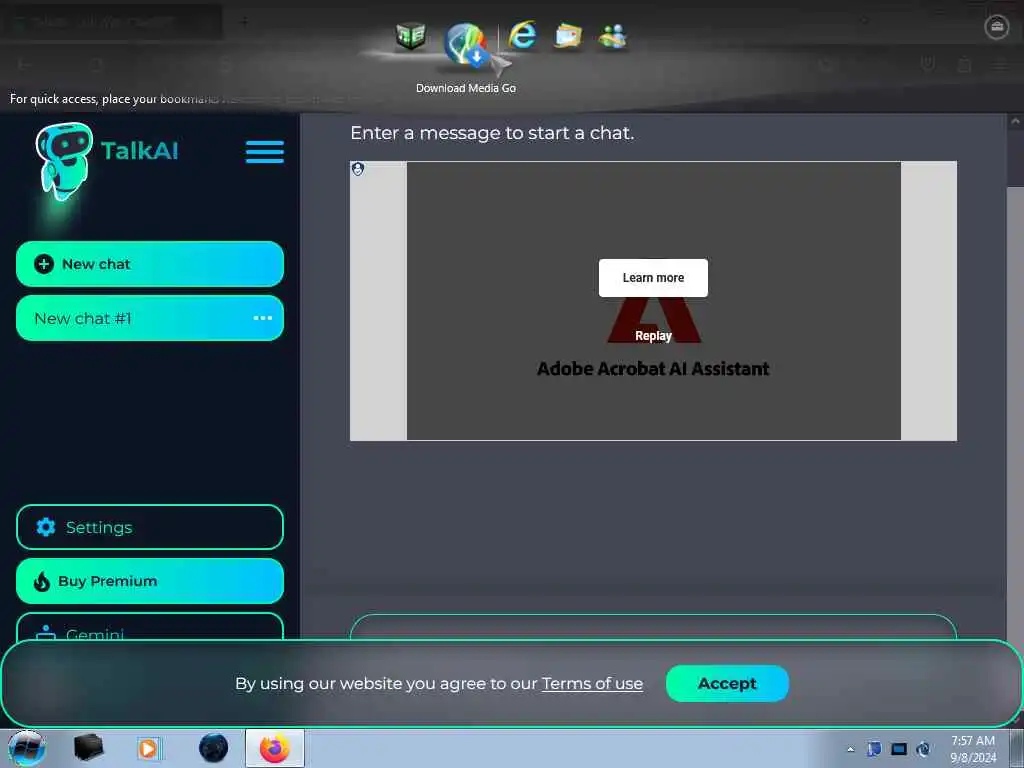Image resolution: width=1024 pixels, height=768 pixels.
Task: Replay the Adobe Acrobat ad
Action: click(x=653, y=336)
